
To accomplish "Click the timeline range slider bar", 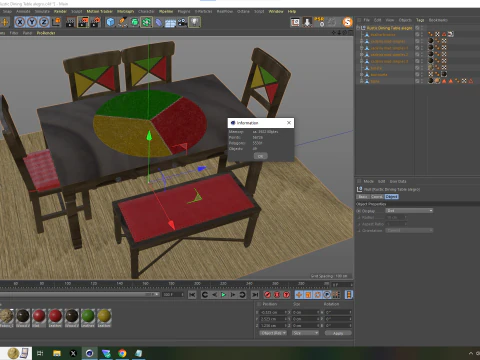I will pos(79,295).
